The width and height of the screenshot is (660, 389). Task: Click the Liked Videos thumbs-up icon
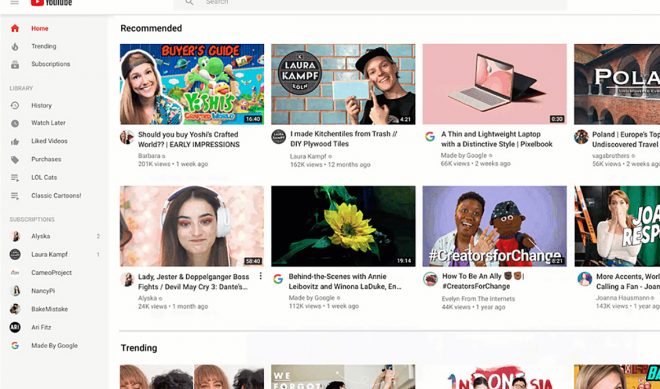point(15,141)
